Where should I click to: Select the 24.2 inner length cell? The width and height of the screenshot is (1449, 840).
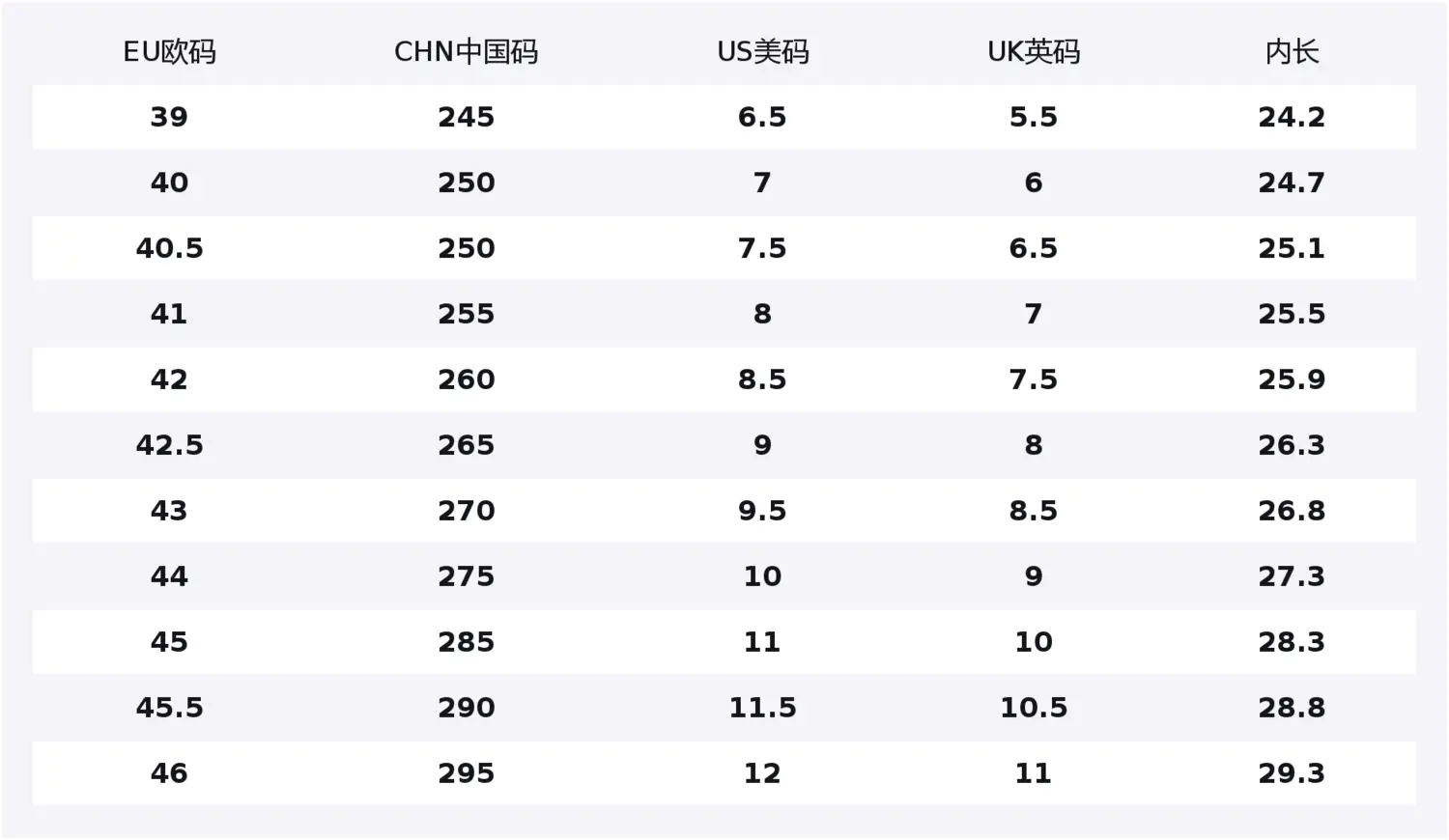point(1292,117)
